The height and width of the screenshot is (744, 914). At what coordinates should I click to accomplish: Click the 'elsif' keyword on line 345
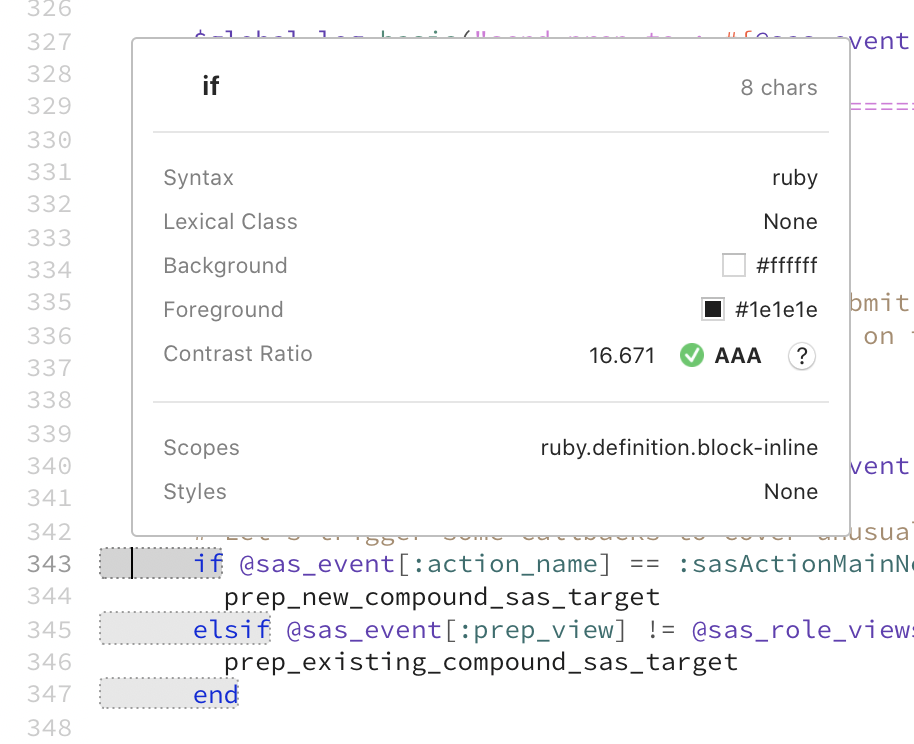click(232, 630)
